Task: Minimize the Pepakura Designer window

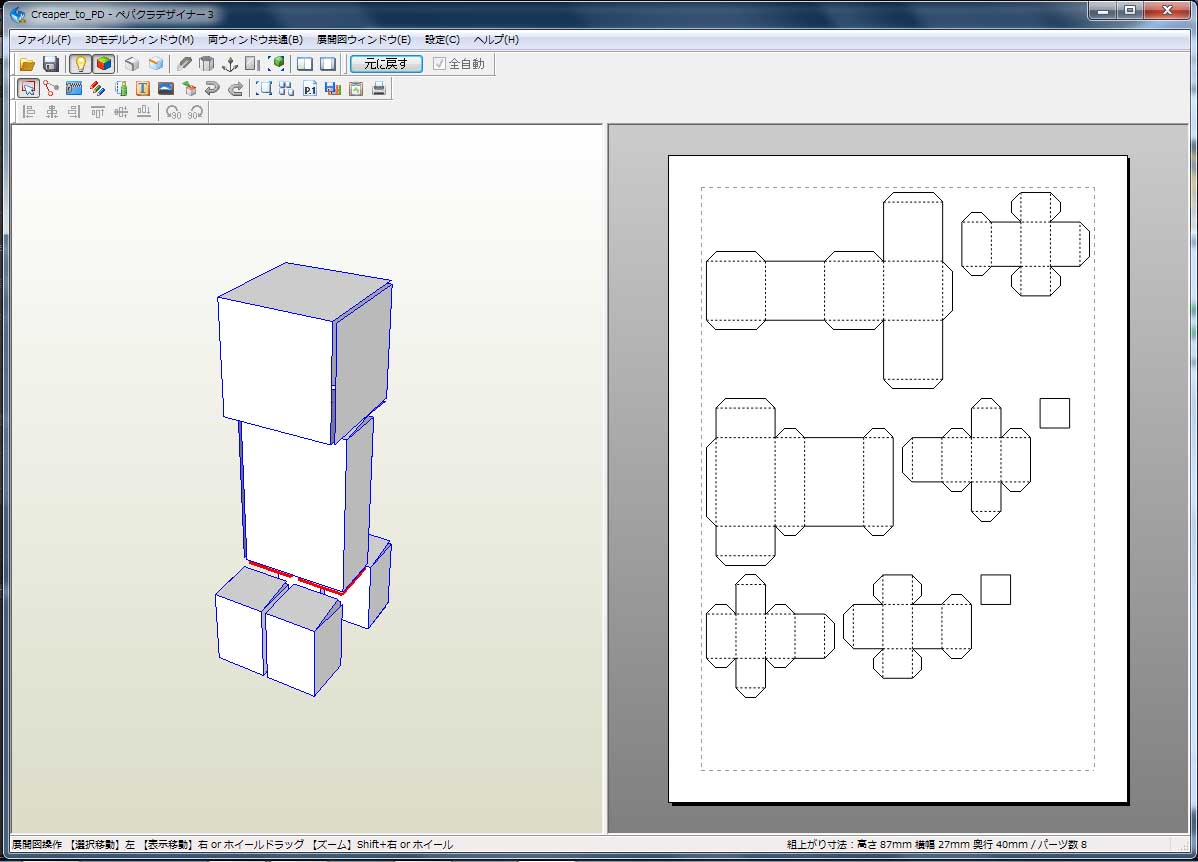Action: [1102, 11]
